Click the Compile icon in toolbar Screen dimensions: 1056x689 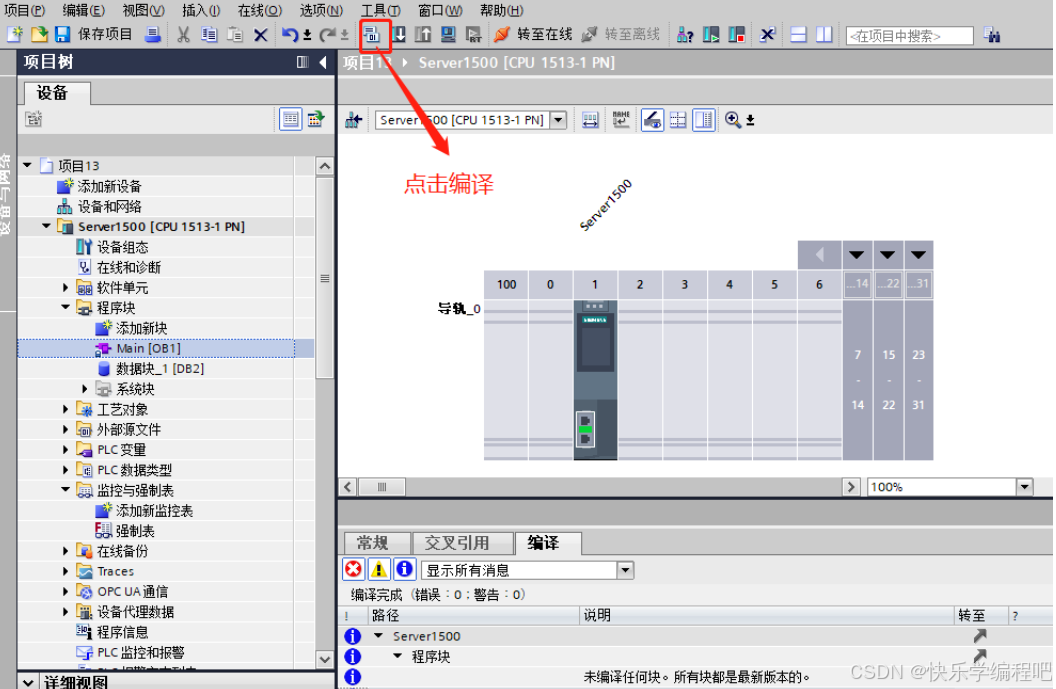(372, 34)
